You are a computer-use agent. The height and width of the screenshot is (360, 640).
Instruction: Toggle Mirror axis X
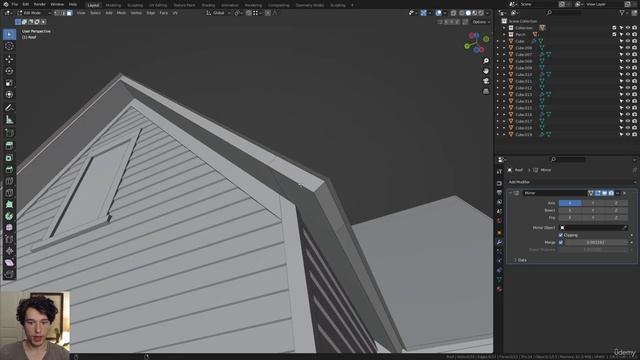[x=570, y=203]
